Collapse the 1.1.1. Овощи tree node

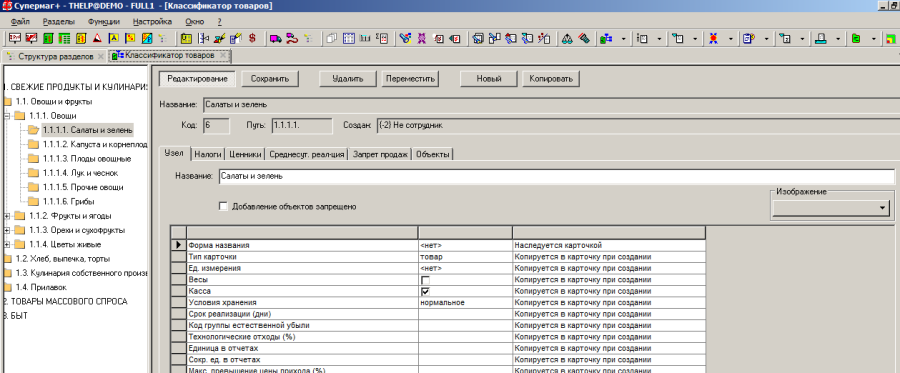pyautogui.click(x=7, y=115)
